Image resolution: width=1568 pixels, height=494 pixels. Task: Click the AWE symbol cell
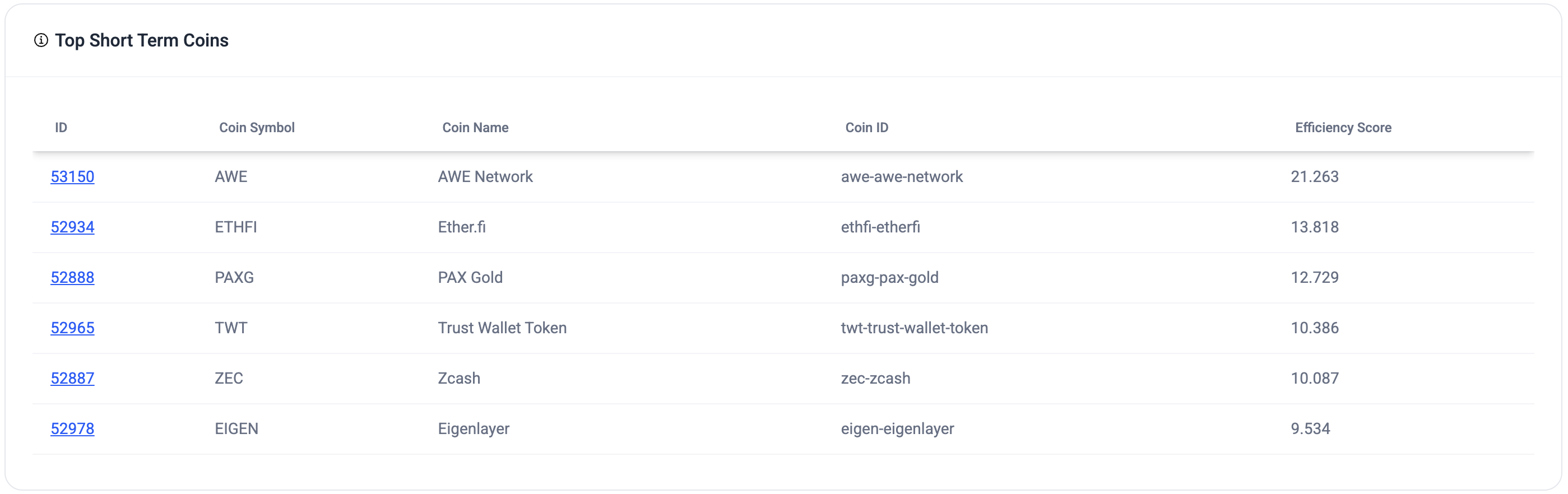point(231,176)
